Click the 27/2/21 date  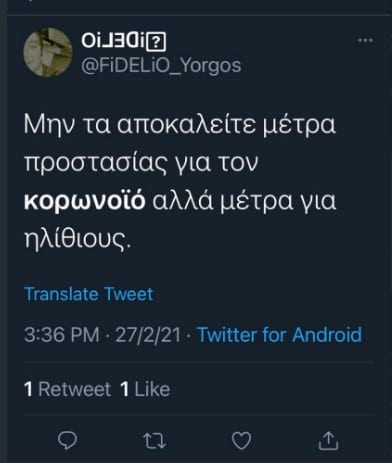click(x=148, y=335)
